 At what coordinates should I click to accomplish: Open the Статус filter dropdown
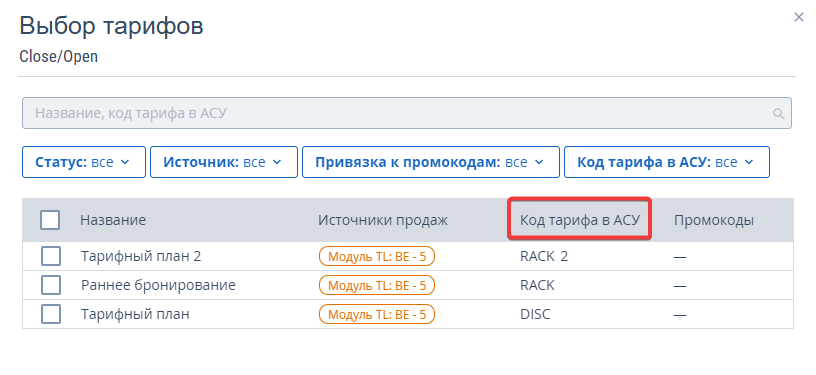(x=84, y=162)
